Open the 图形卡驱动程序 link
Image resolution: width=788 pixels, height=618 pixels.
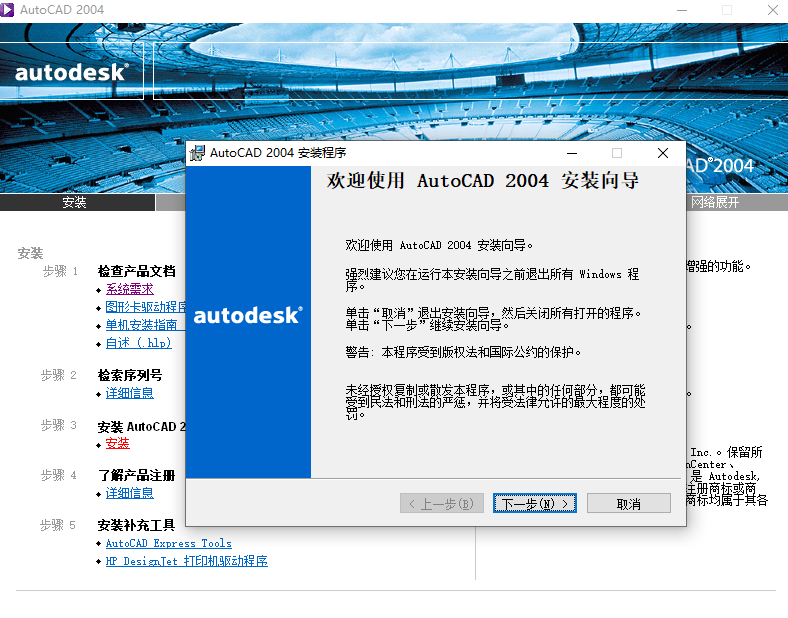tap(145, 306)
